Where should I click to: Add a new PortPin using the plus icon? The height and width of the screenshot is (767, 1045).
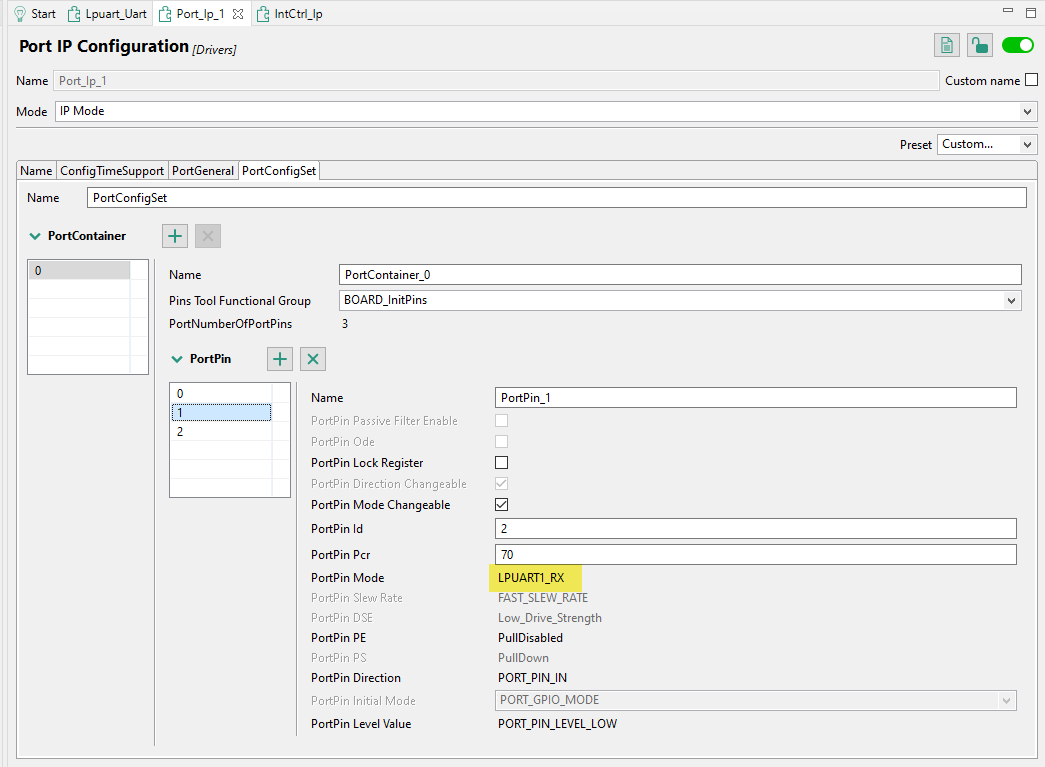(280, 358)
